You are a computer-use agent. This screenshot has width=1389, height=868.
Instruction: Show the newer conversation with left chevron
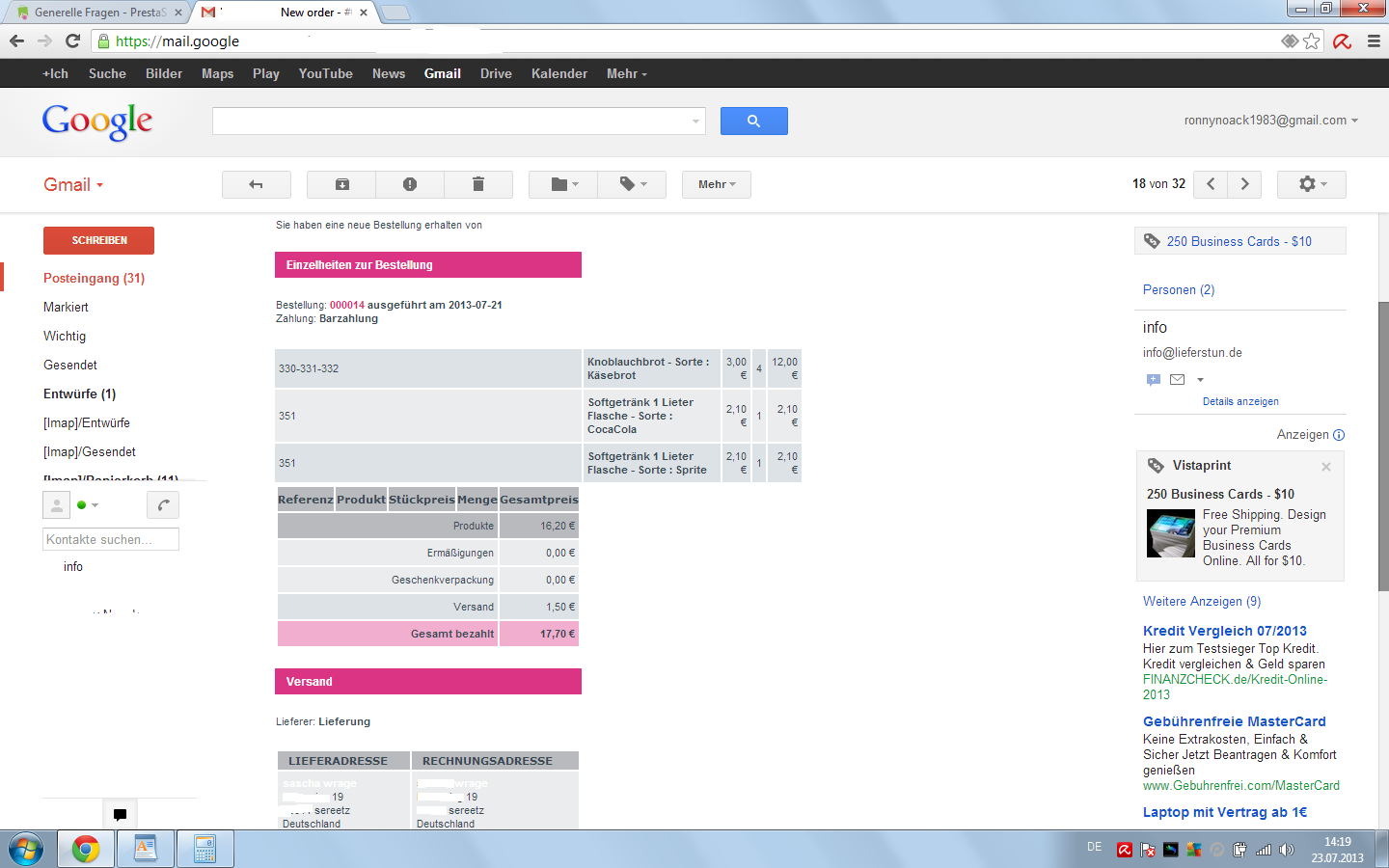(1211, 184)
